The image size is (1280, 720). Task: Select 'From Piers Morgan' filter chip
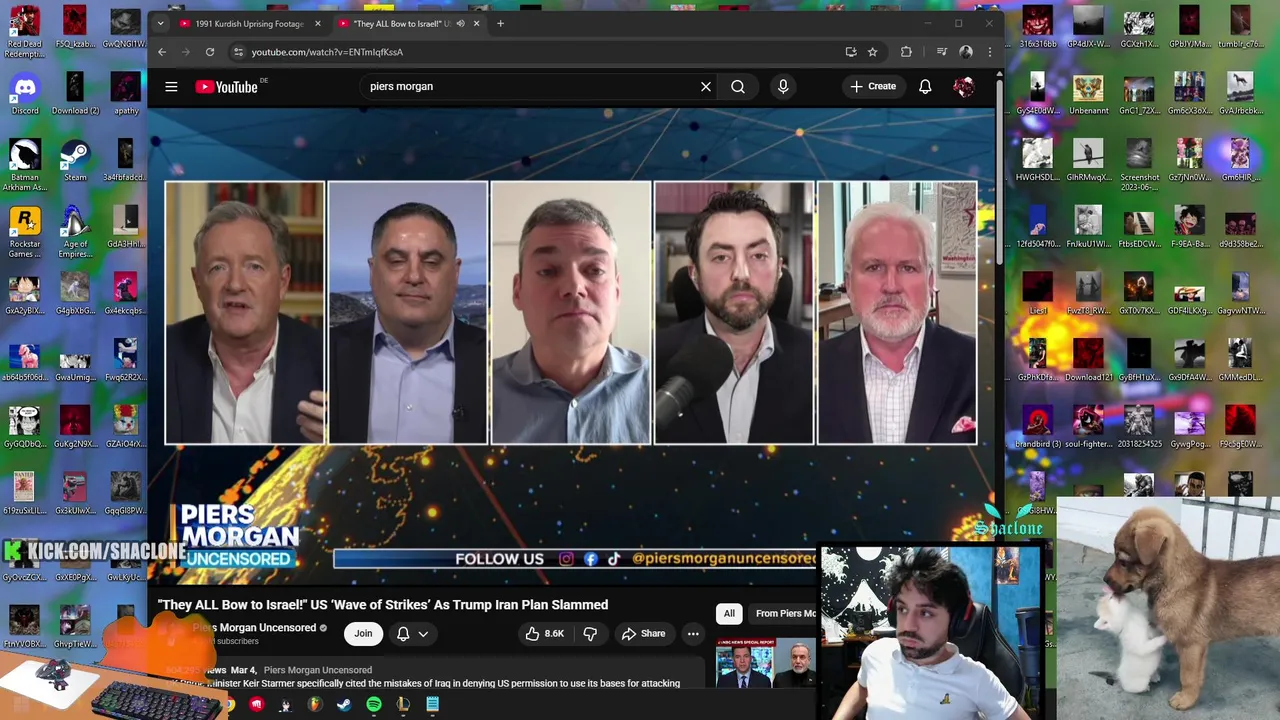tap(786, 613)
